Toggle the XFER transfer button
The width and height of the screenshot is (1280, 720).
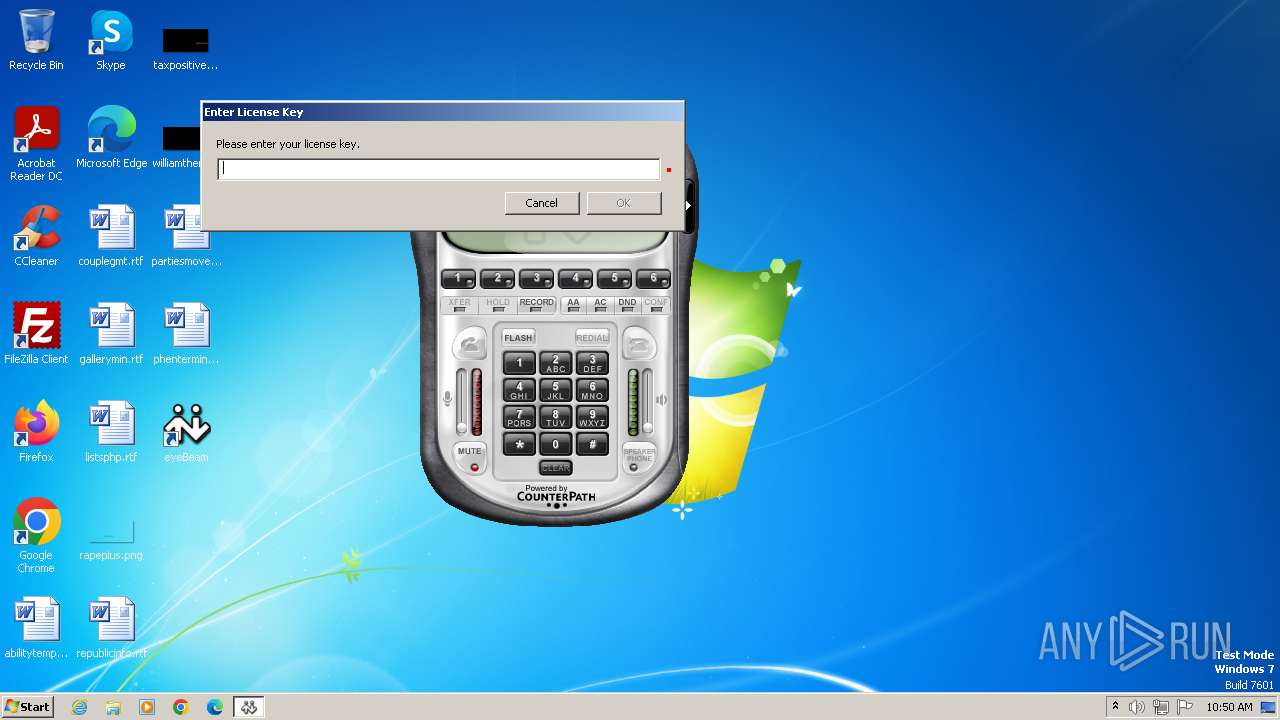click(459, 305)
